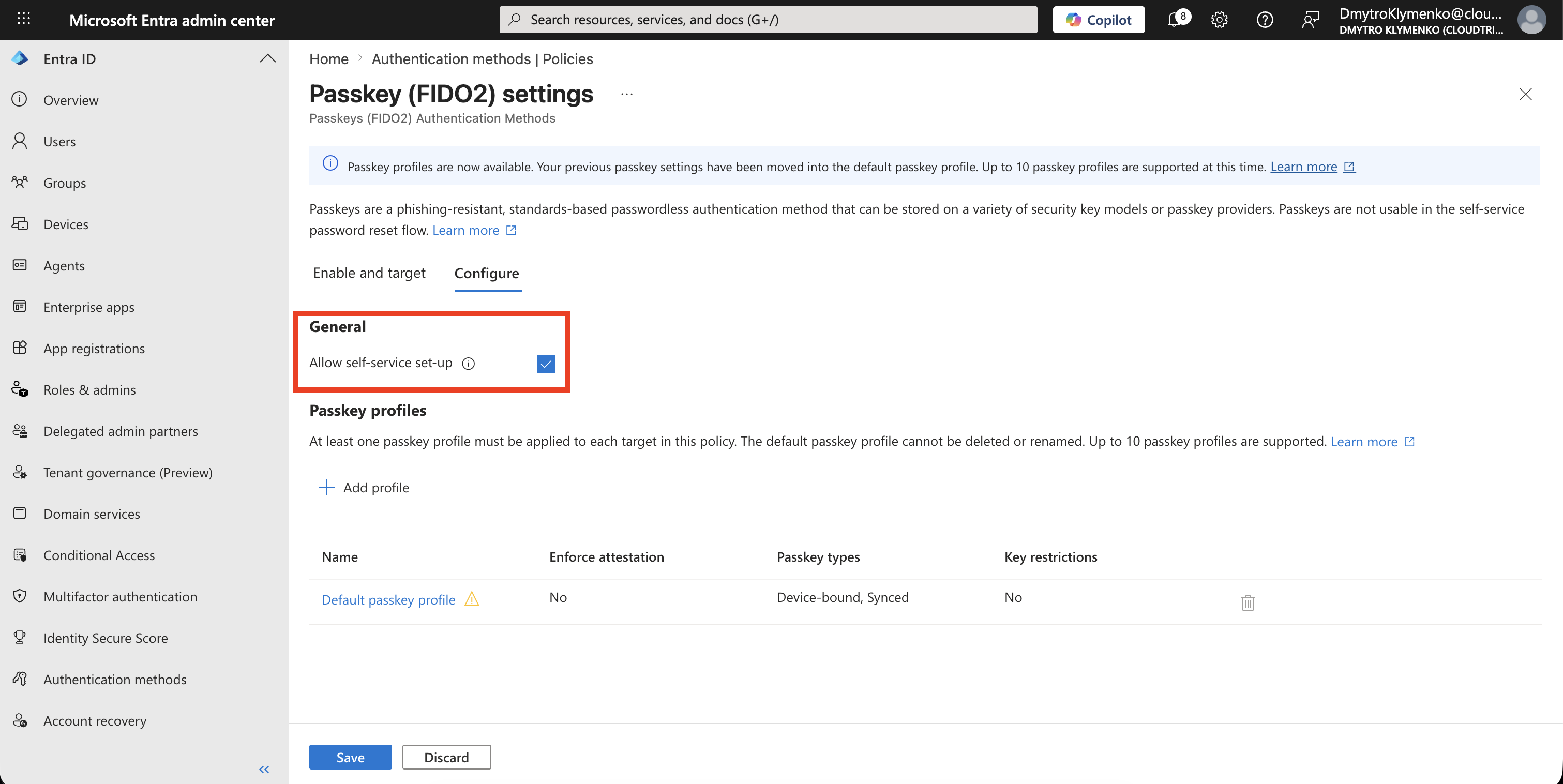1563x784 pixels.
Task: Collapse the sidebar with double-chevron
Action: click(264, 770)
